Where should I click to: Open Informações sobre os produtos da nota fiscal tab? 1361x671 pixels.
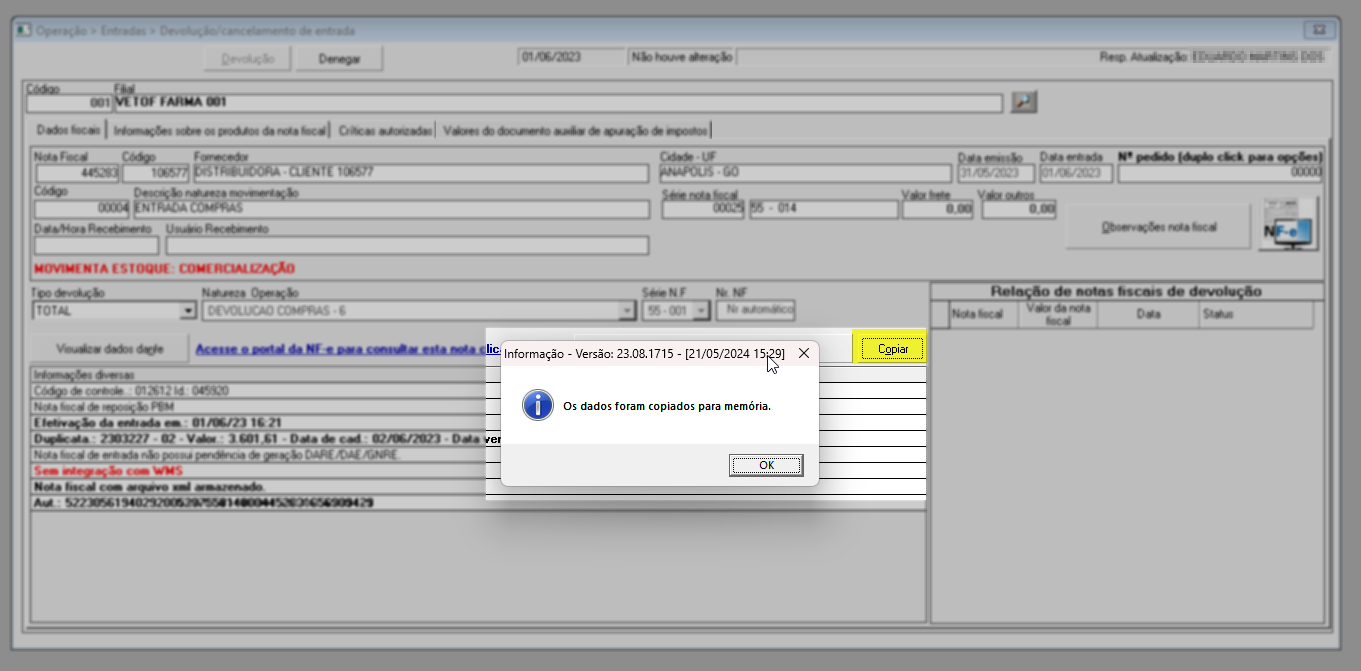[x=220, y=131]
